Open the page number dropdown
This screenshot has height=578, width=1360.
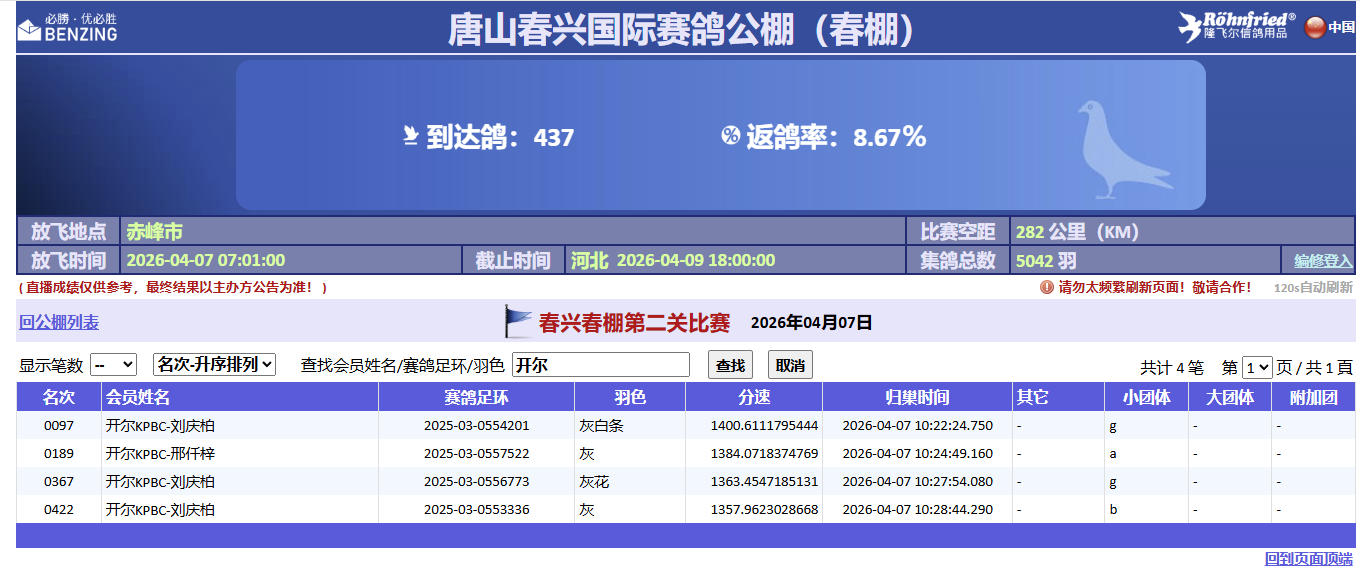click(x=1256, y=367)
